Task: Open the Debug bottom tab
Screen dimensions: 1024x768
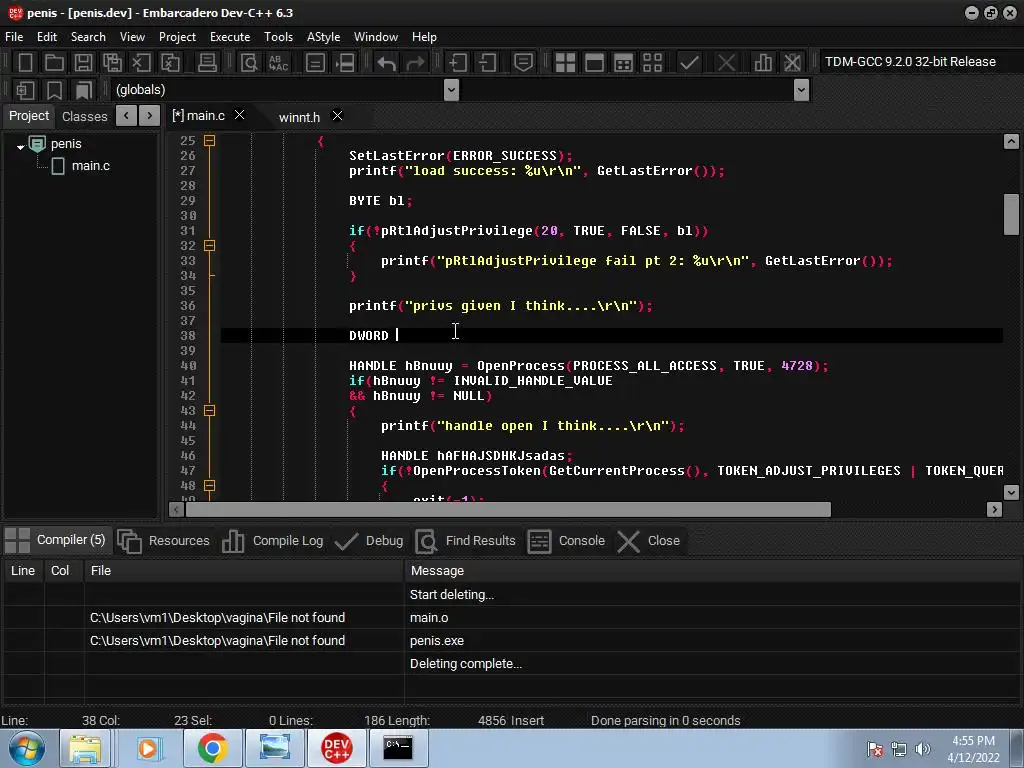Action: click(x=368, y=541)
